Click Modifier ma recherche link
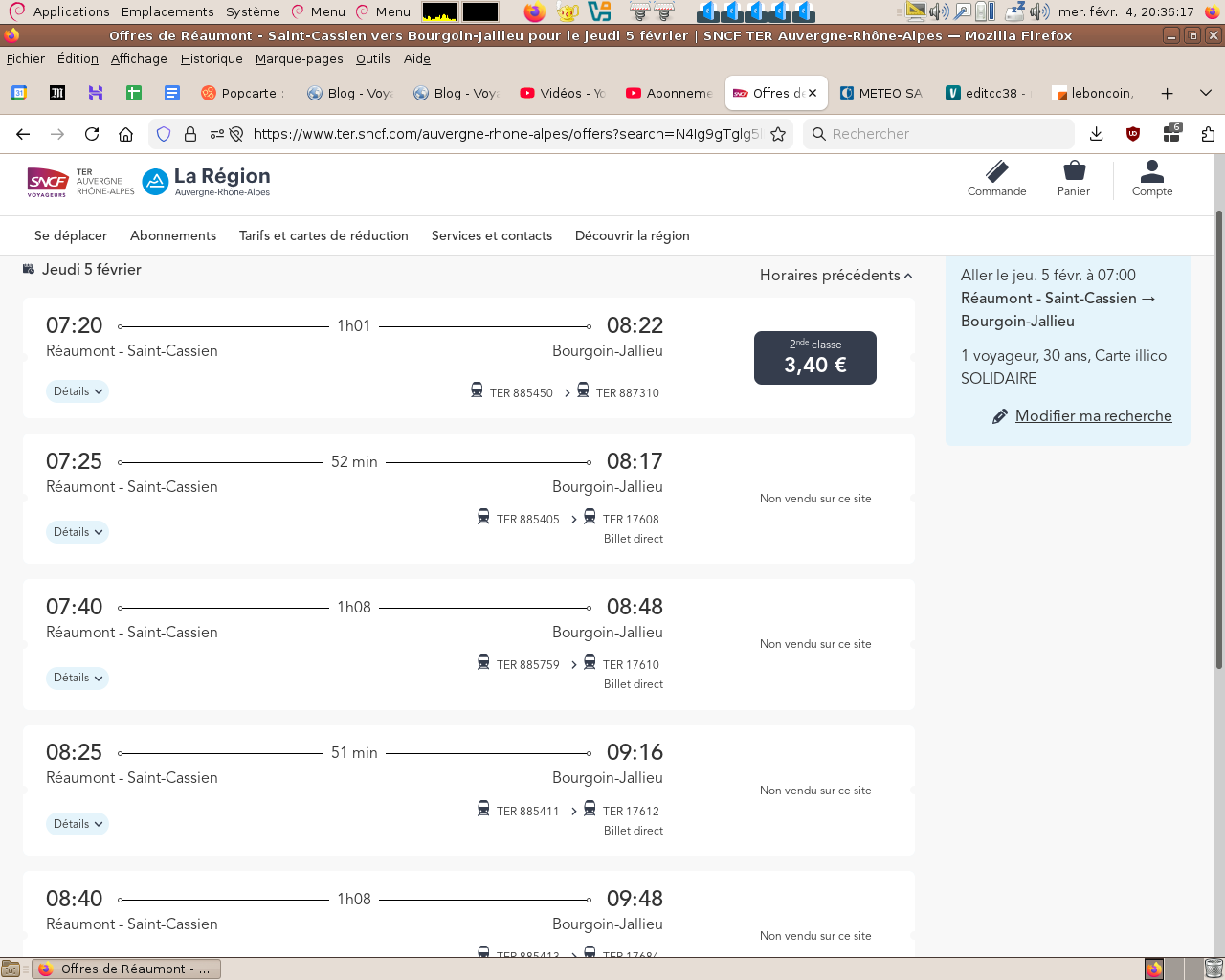Screen dimensions: 1225x980 pos(1093,416)
